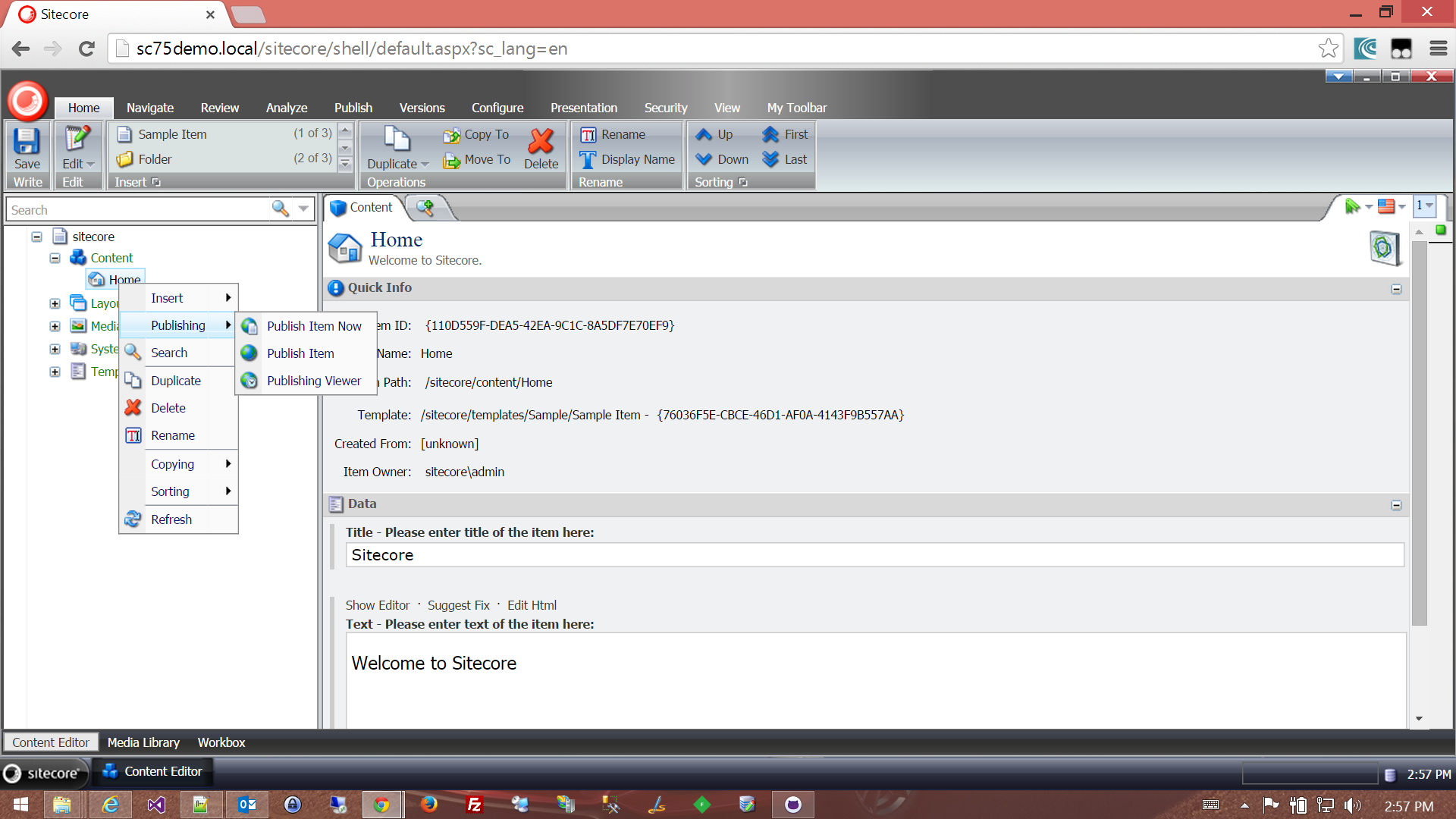The image size is (1456, 819).
Task: Move item Up in Sorting
Action: (714, 134)
